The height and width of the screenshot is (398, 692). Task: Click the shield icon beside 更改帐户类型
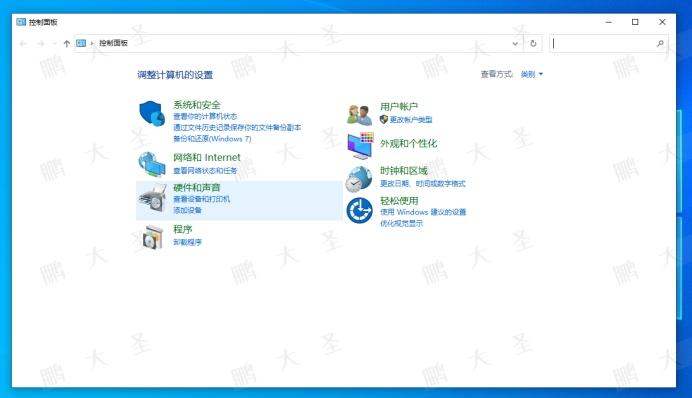pos(384,119)
